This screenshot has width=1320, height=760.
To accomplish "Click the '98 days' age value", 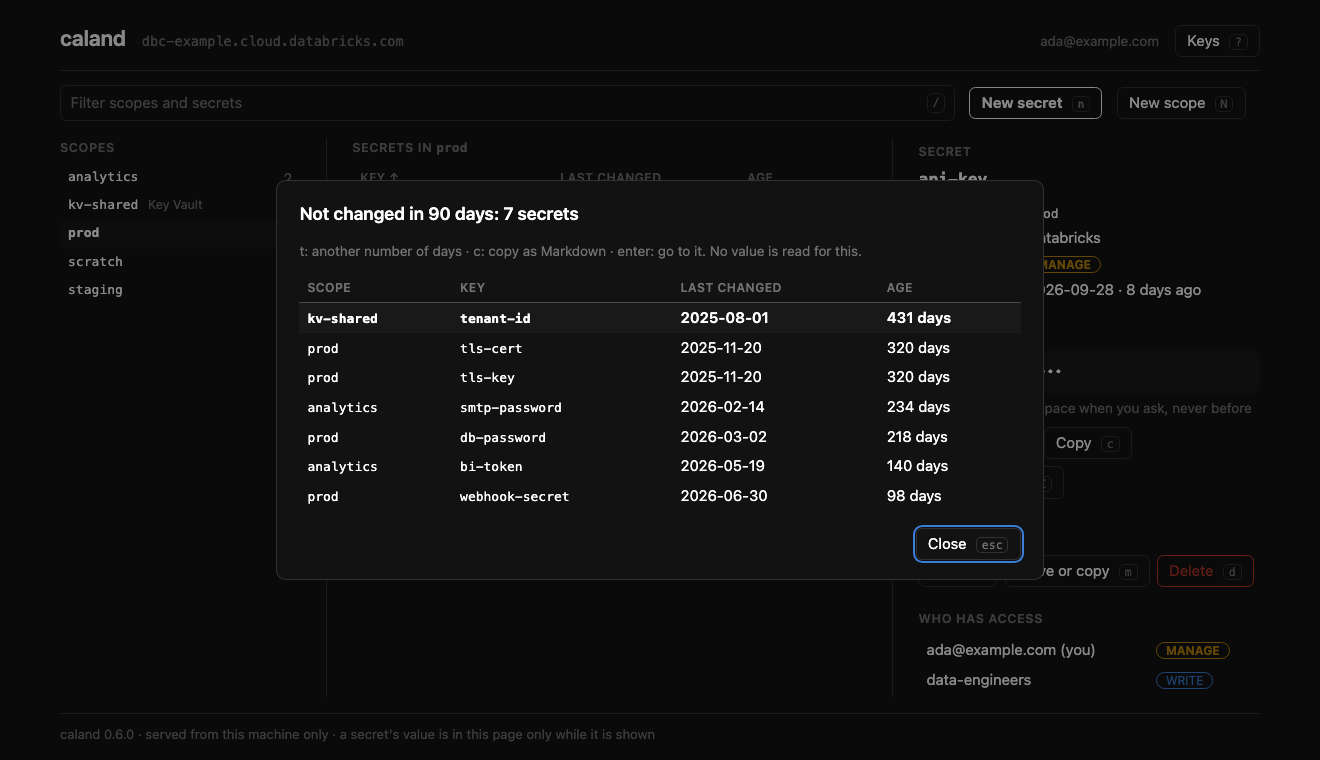I will point(914,496).
